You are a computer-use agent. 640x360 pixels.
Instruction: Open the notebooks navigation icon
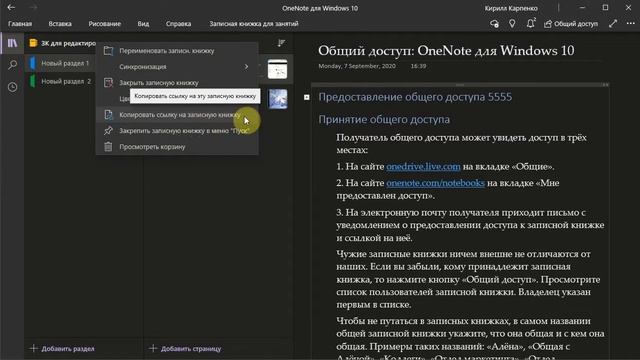[x=12, y=43]
